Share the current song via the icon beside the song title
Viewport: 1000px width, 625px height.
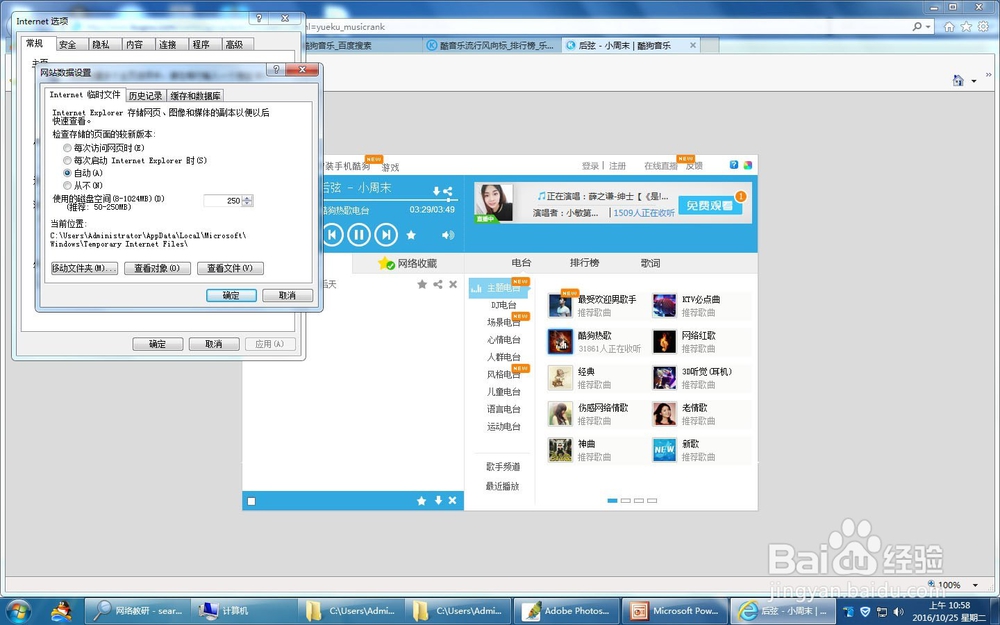(448, 191)
